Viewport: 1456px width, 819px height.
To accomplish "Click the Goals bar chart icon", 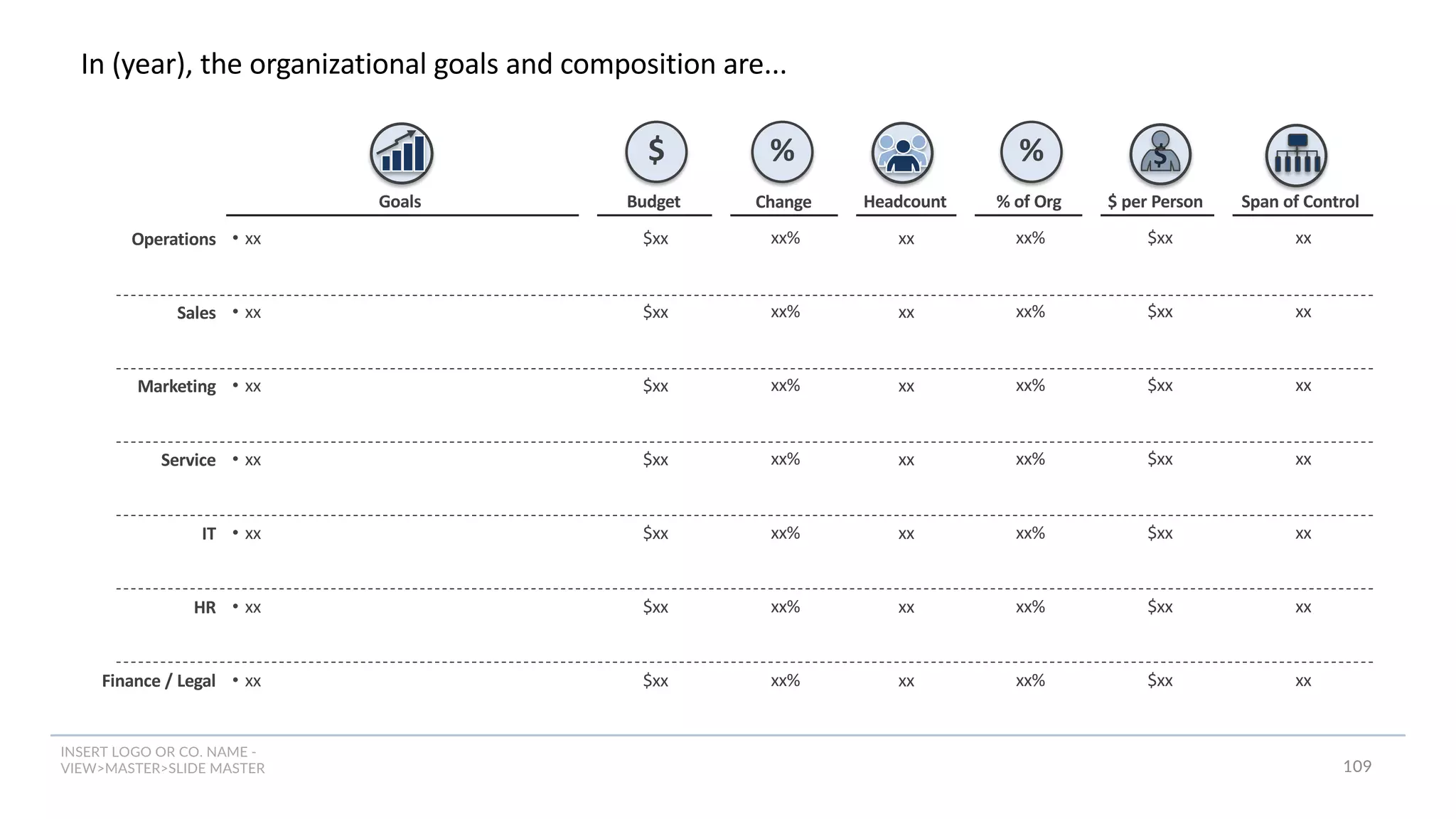I will tap(402, 154).
